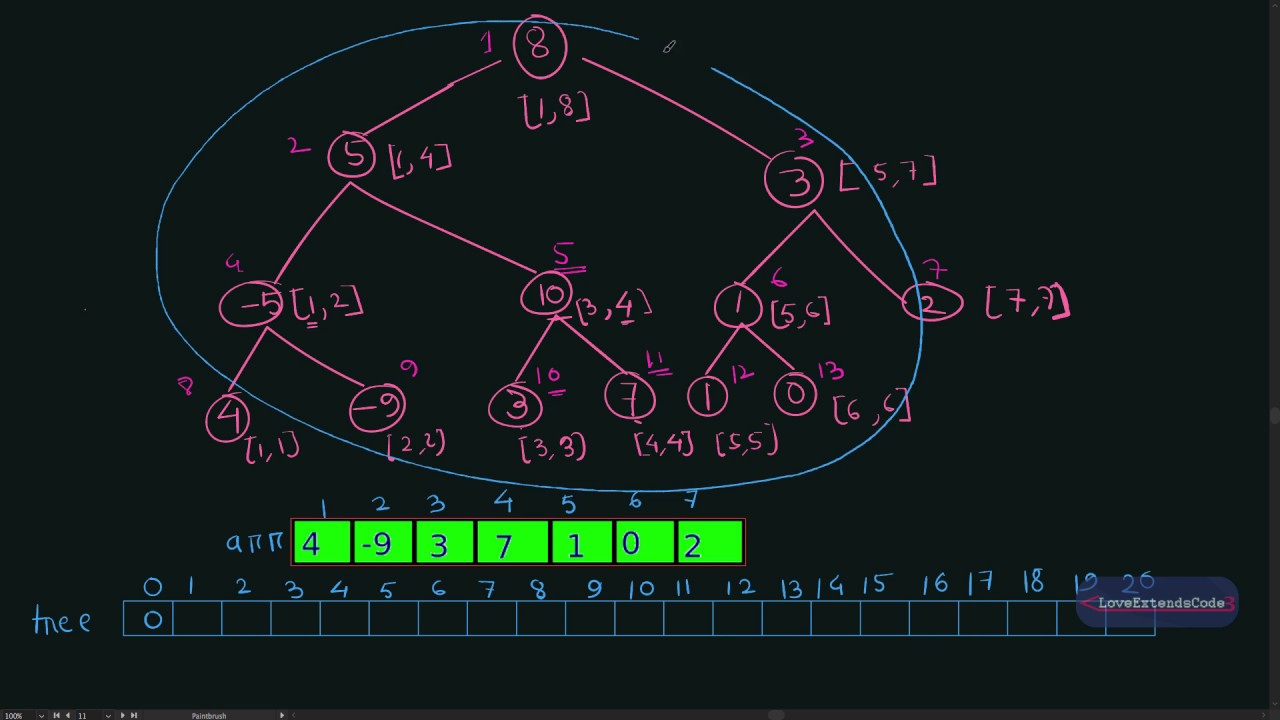
Task: Click the horizontal scrollbar thumb
Action: click(x=776, y=715)
